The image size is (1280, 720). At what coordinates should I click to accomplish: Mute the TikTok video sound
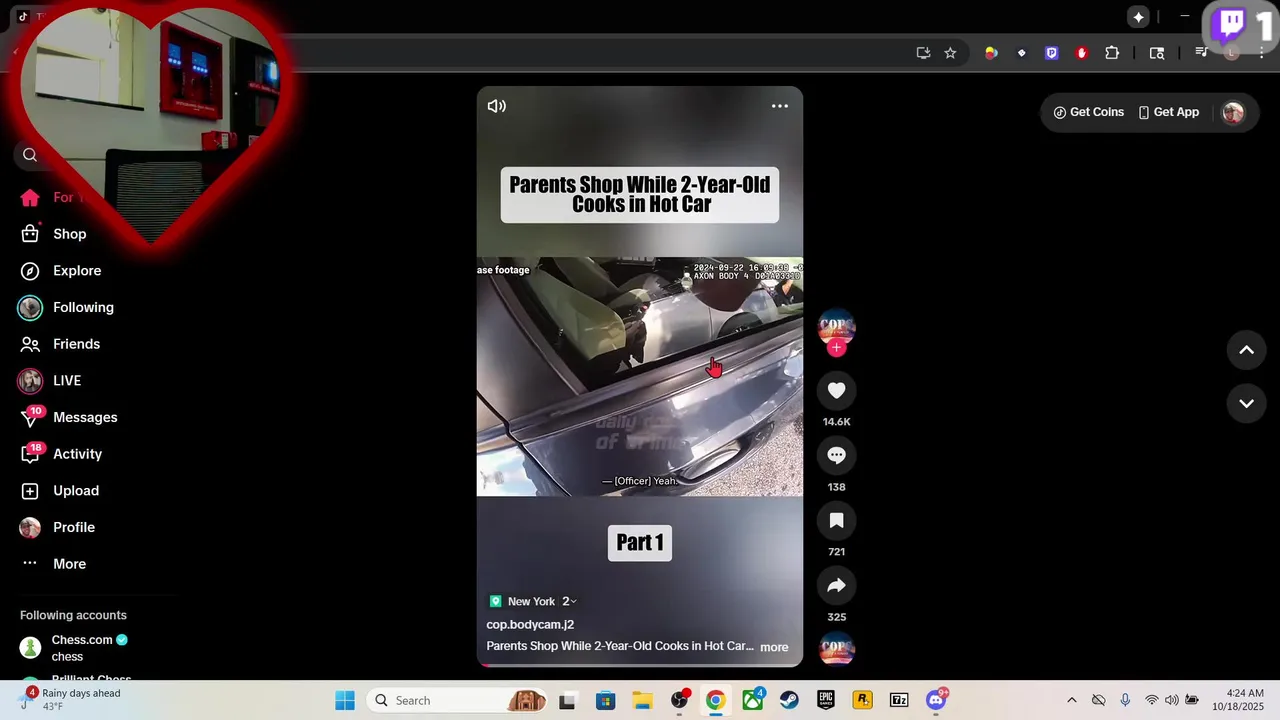pos(496,106)
